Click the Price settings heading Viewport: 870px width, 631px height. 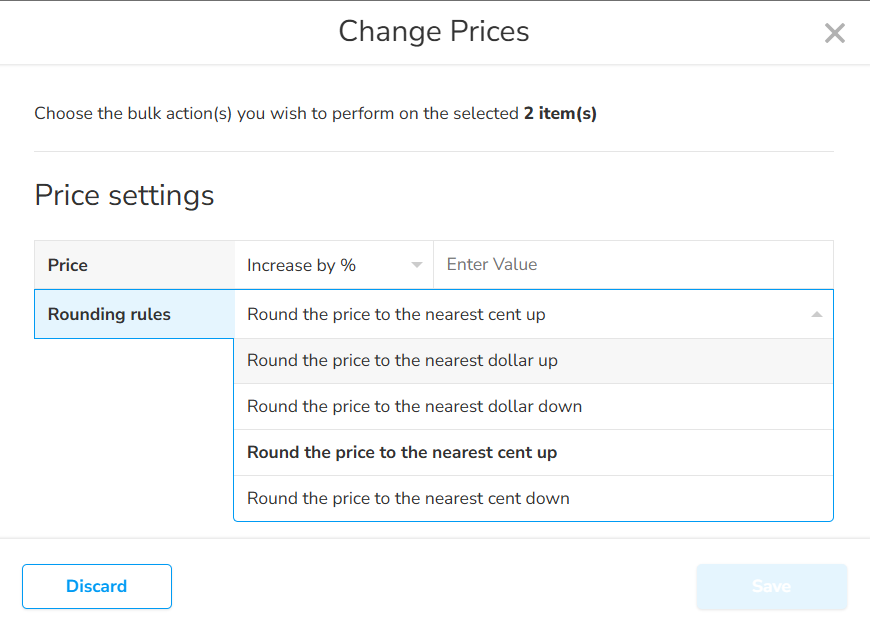(124, 195)
